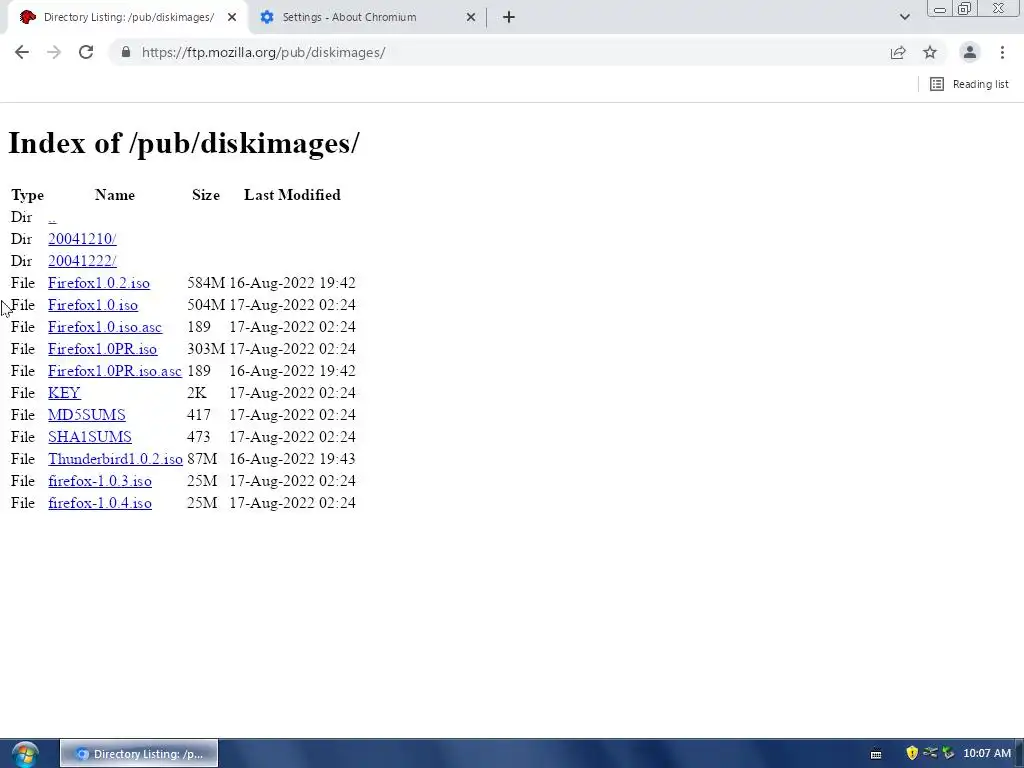Open Firefox1.0.iso.asc signature file
The image size is (1024, 768).
(x=104, y=327)
